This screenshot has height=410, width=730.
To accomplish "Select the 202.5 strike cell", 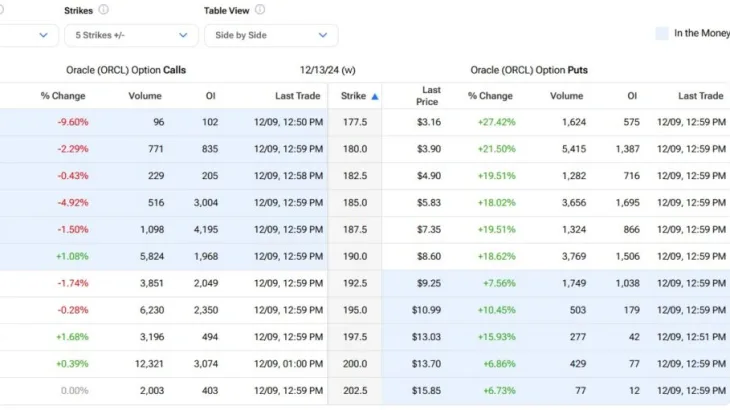I will tap(355, 391).
